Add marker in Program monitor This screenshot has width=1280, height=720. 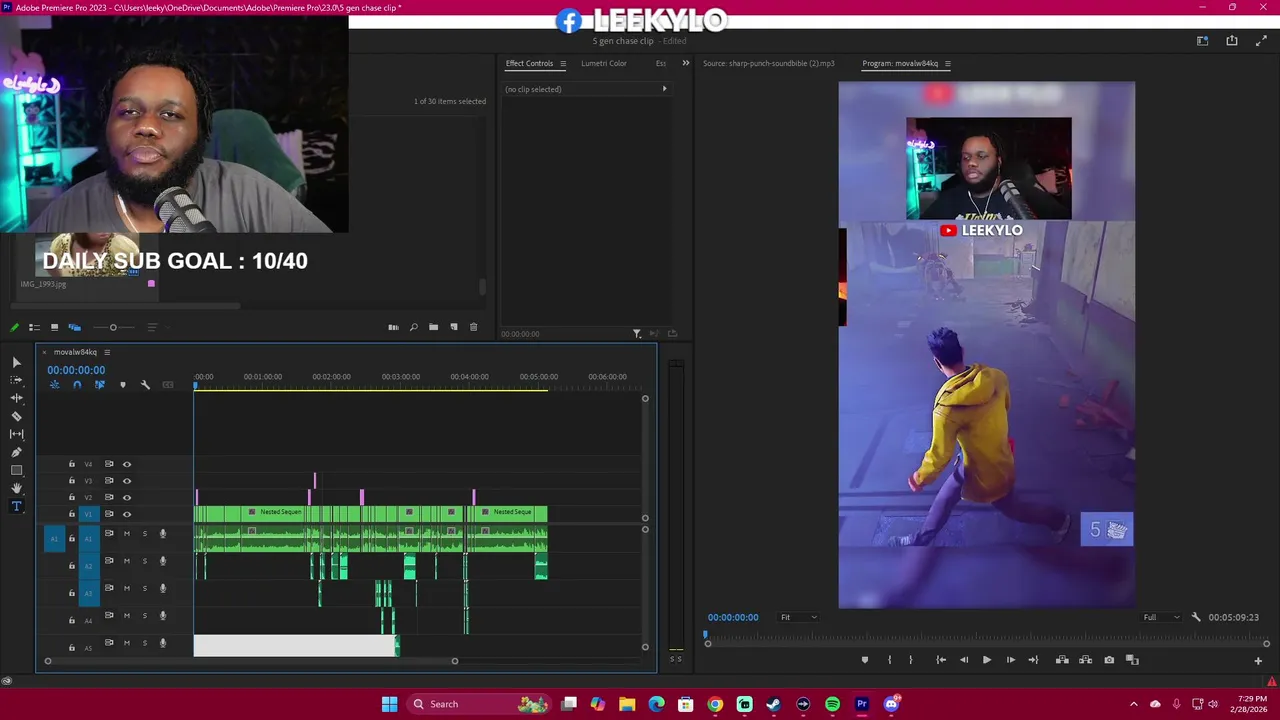click(x=865, y=660)
